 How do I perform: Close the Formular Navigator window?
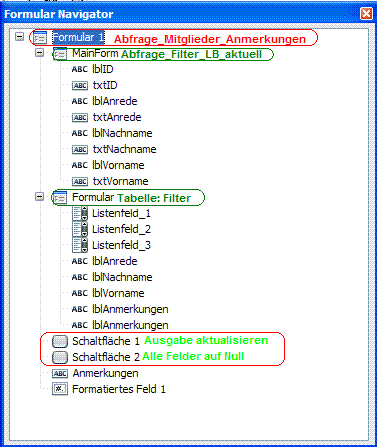pyautogui.click(x=366, y=14)
